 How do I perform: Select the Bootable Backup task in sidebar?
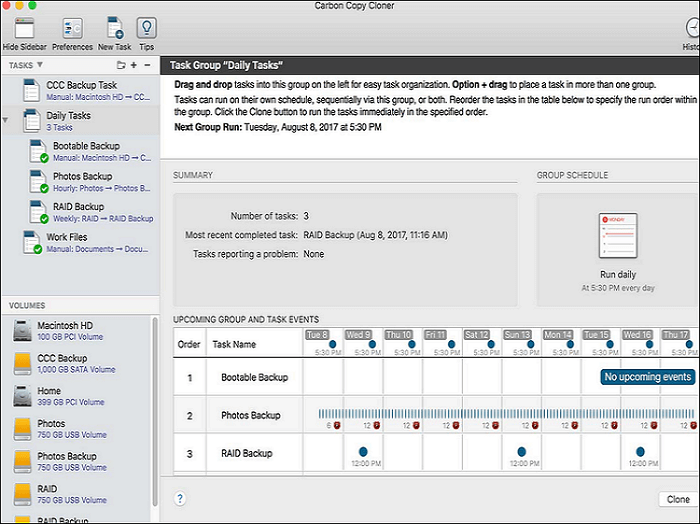tap(80, 151)
